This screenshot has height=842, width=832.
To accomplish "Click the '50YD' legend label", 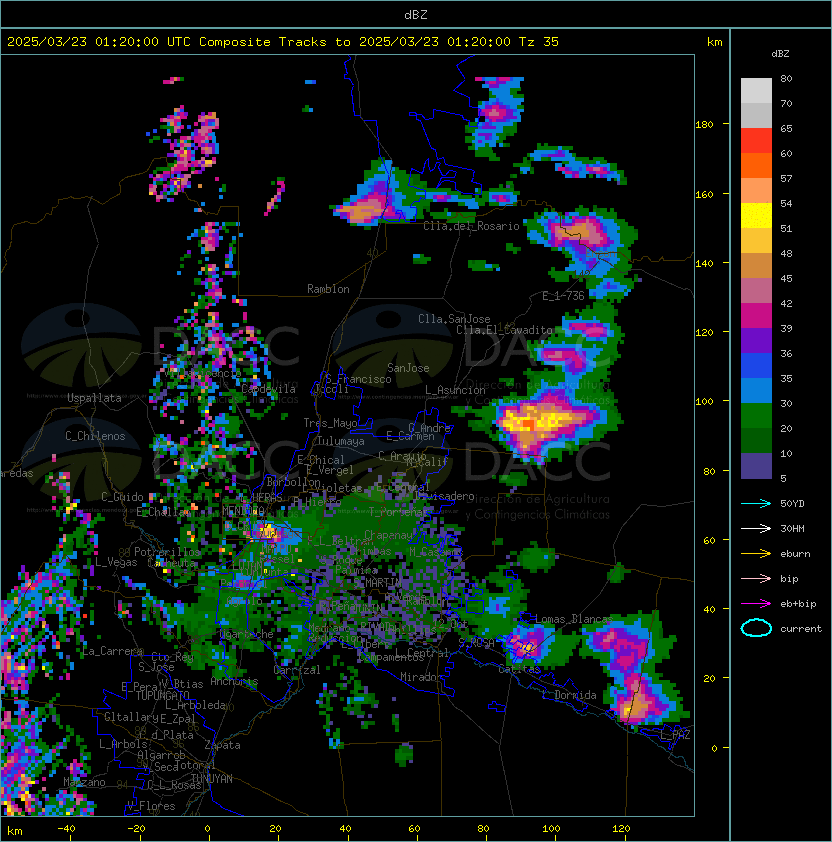I will click(x=792, y=503).
